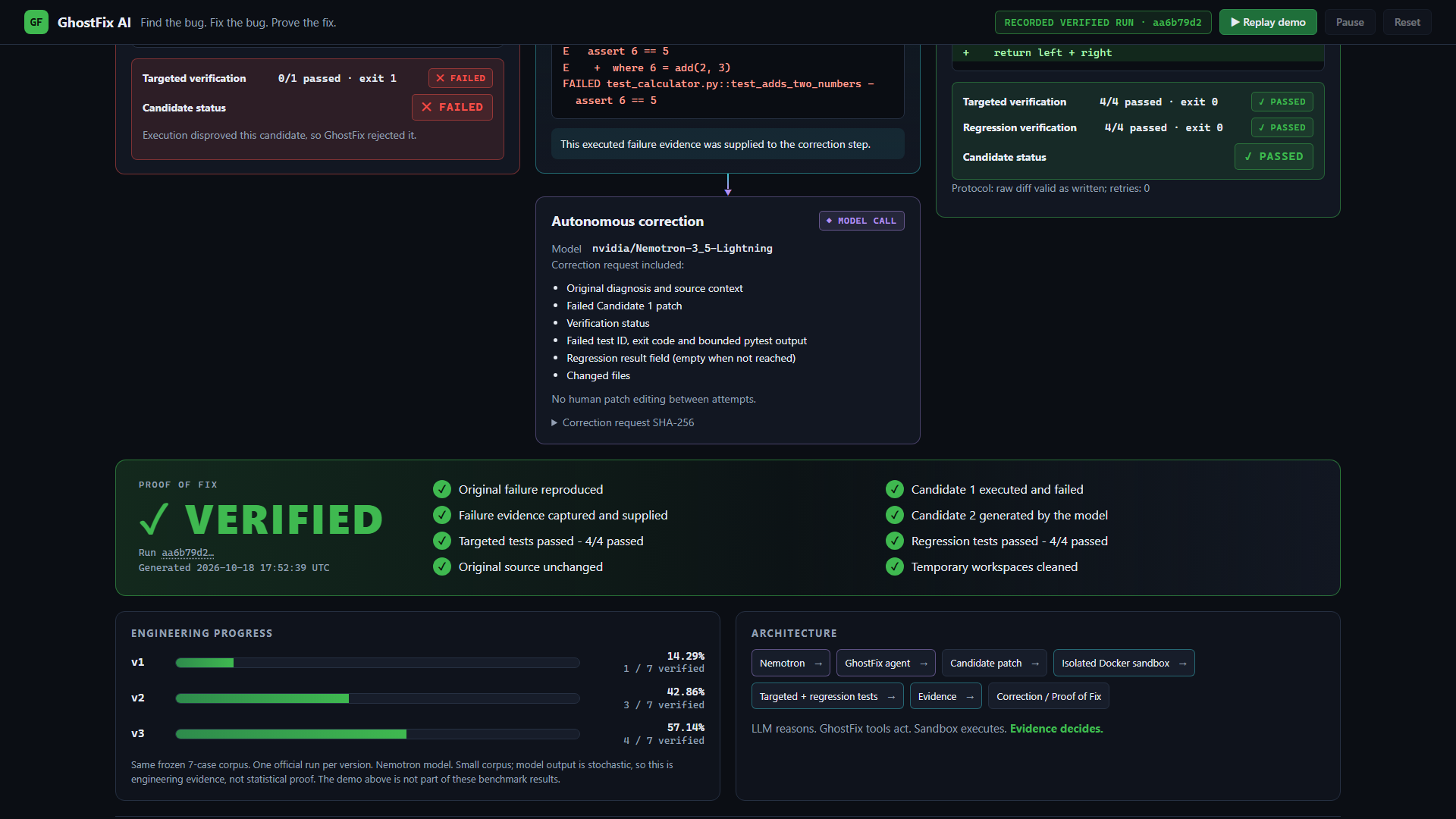Click FAILED badge beside Targeted verification 0/1

pos(460,78)
